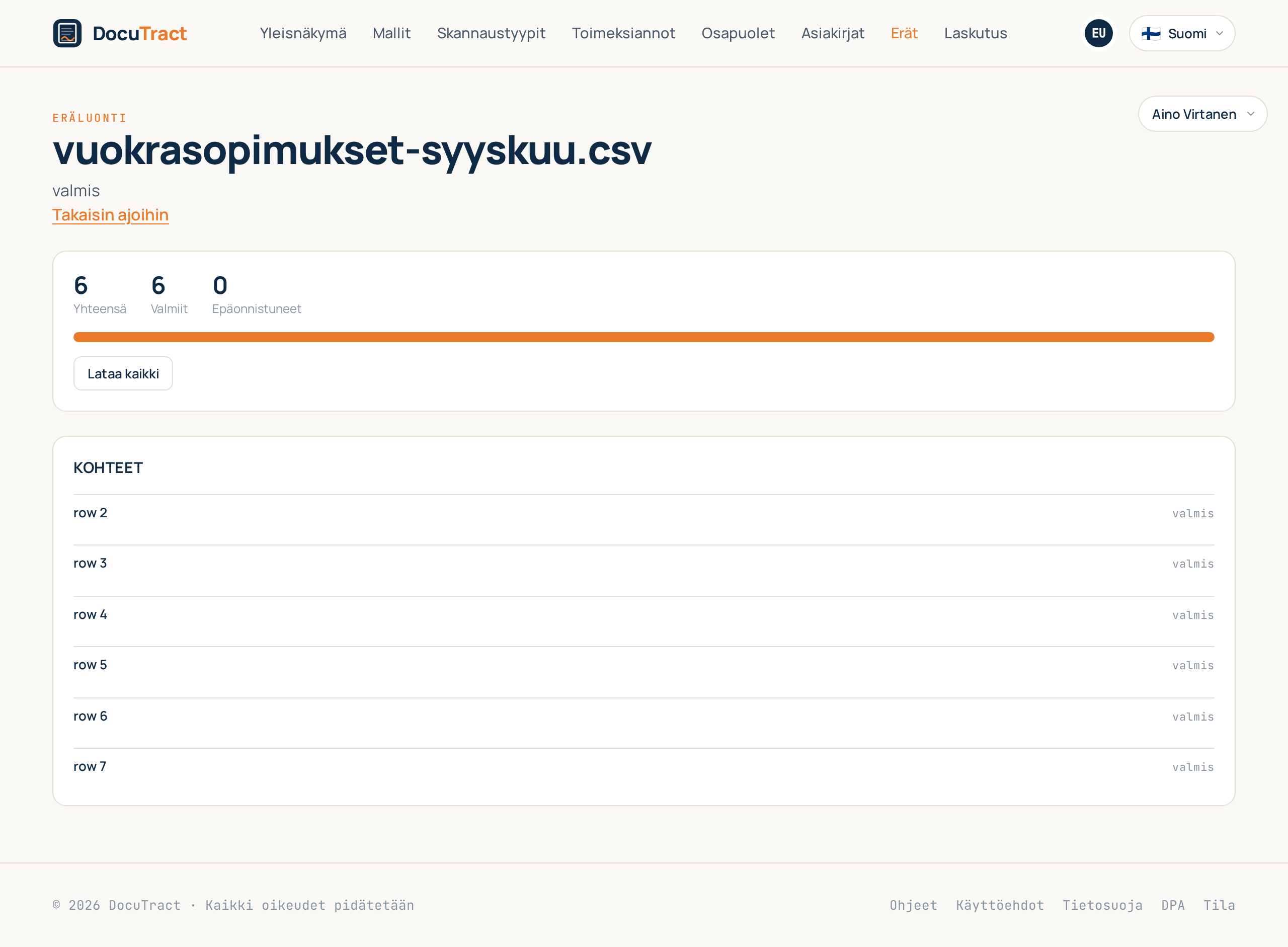Click the copyright text in footer

pyautogui.click(x=233, y=905)
